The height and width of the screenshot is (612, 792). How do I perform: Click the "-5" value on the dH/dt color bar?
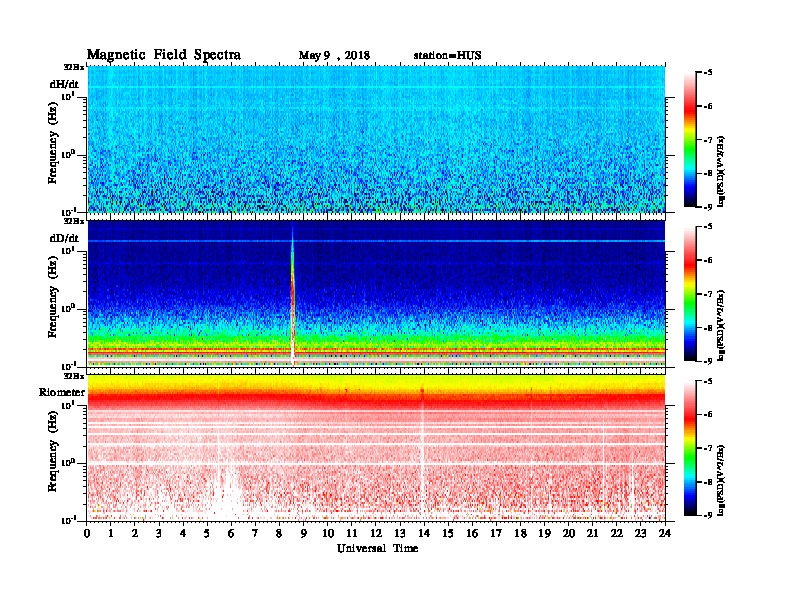pyautogui.click(x=708, y=72)
